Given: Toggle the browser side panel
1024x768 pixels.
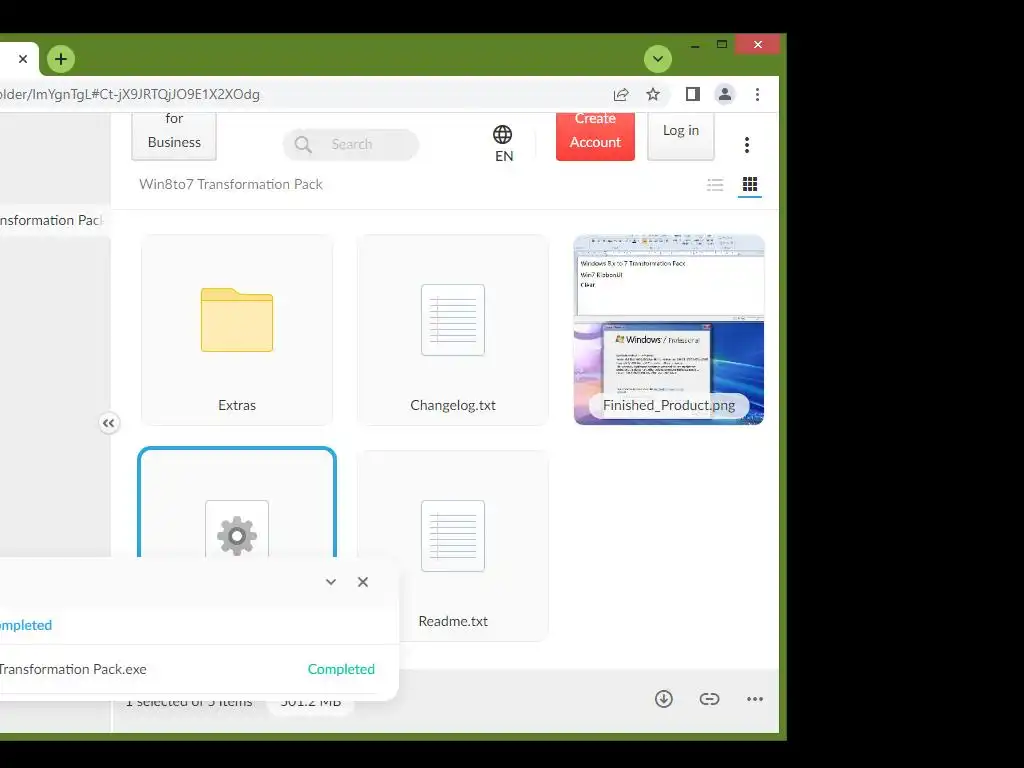Looking at the screenshot, I should (x=693, y=95).
